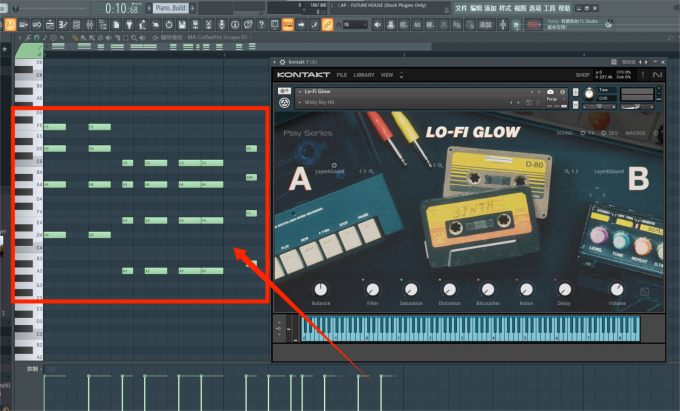The image size is (680, 411).
Task: Click the circular arrow history icon
Action: (x=169, y=25)
